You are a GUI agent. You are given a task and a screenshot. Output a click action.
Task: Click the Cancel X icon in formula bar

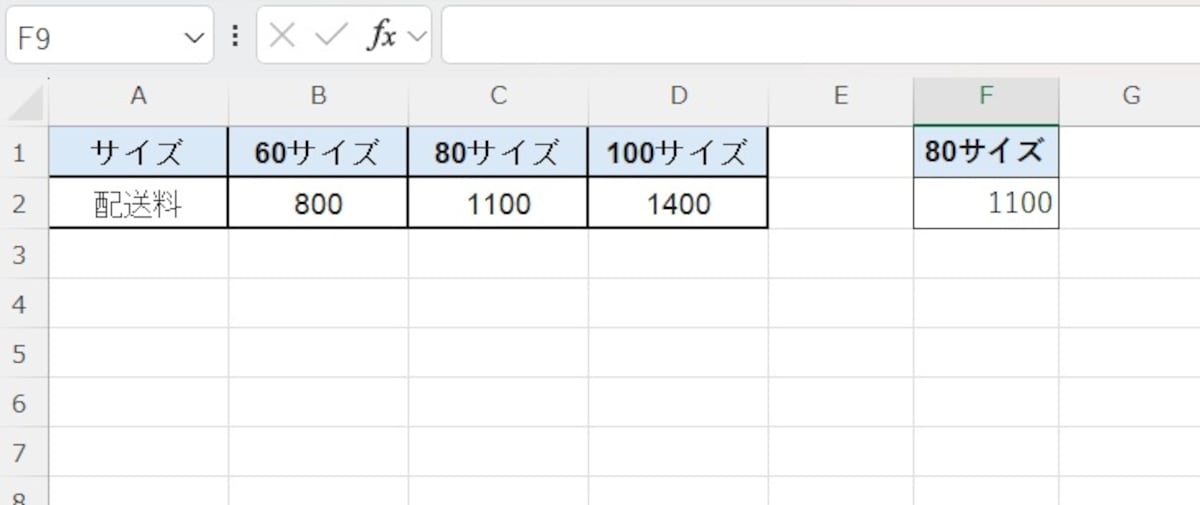click(x=283, y=36)
